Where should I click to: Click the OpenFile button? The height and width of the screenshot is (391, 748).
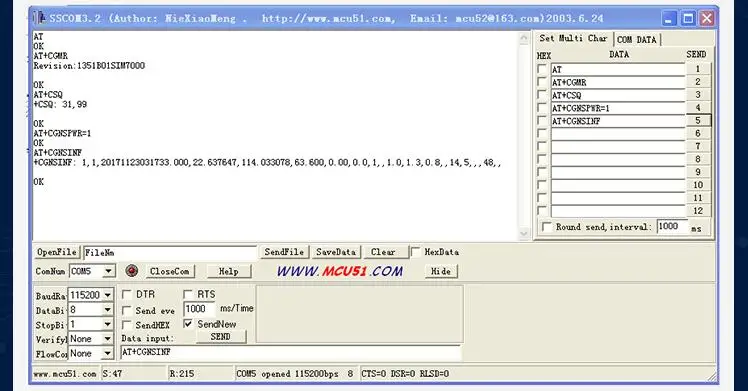point(57,252)
